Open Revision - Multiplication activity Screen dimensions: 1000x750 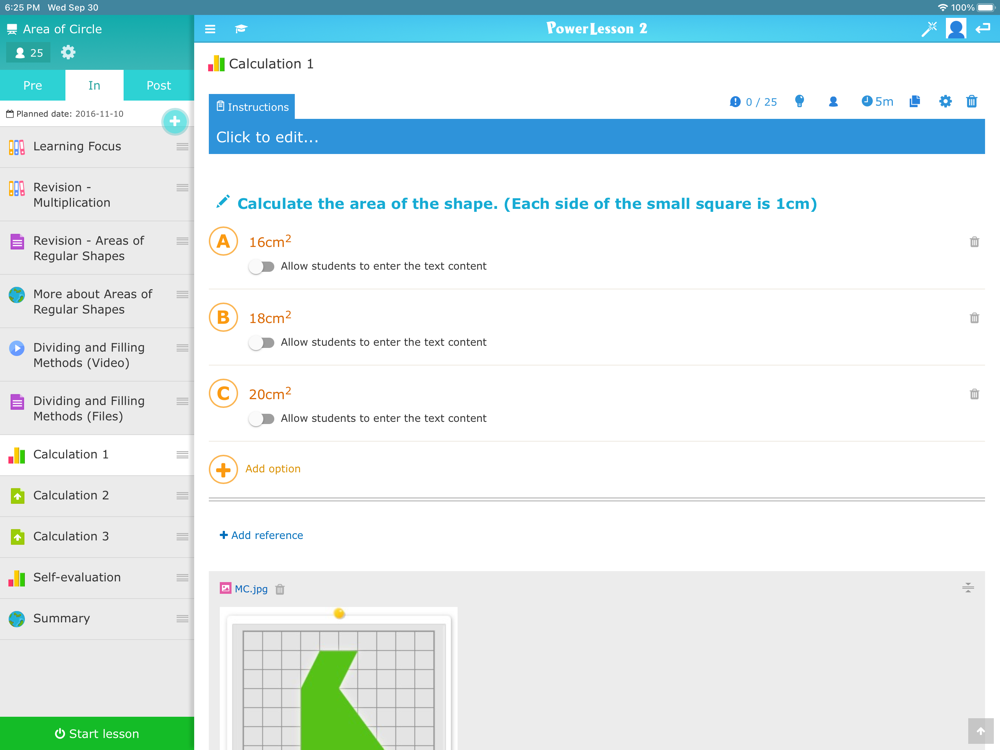[x=97, y=195]
